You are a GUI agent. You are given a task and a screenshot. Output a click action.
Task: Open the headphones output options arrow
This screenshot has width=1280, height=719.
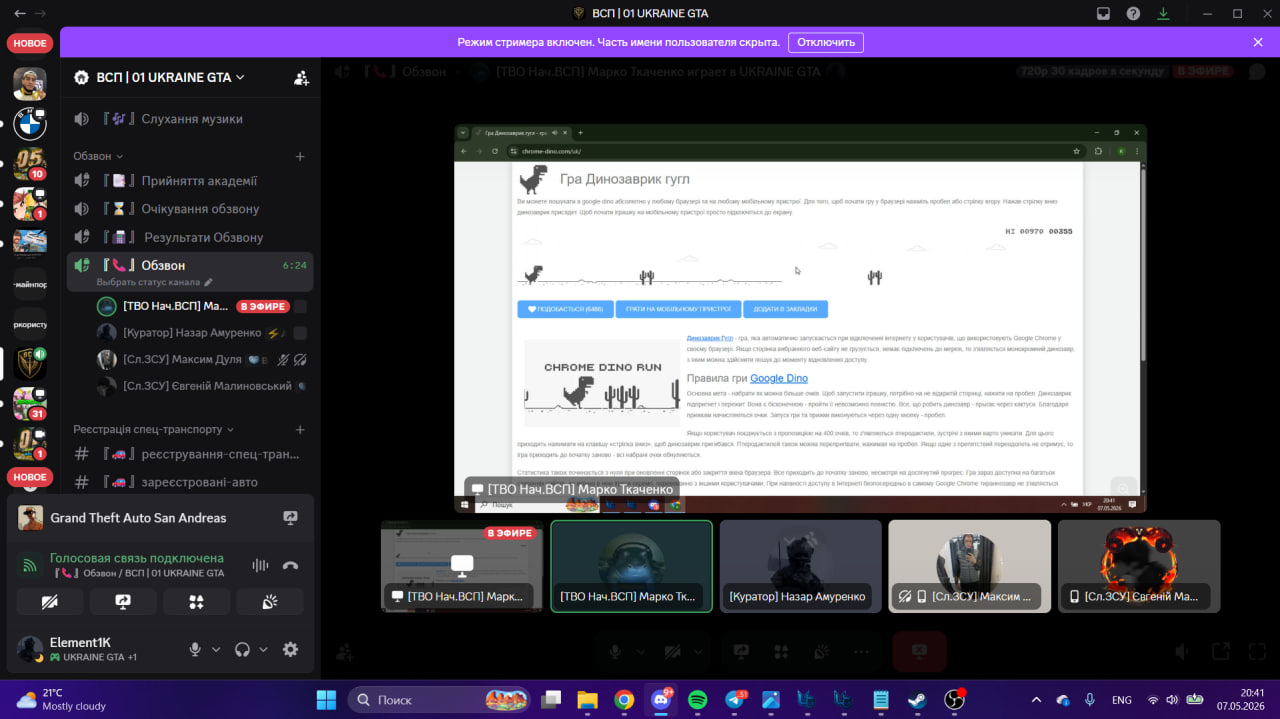263,649
